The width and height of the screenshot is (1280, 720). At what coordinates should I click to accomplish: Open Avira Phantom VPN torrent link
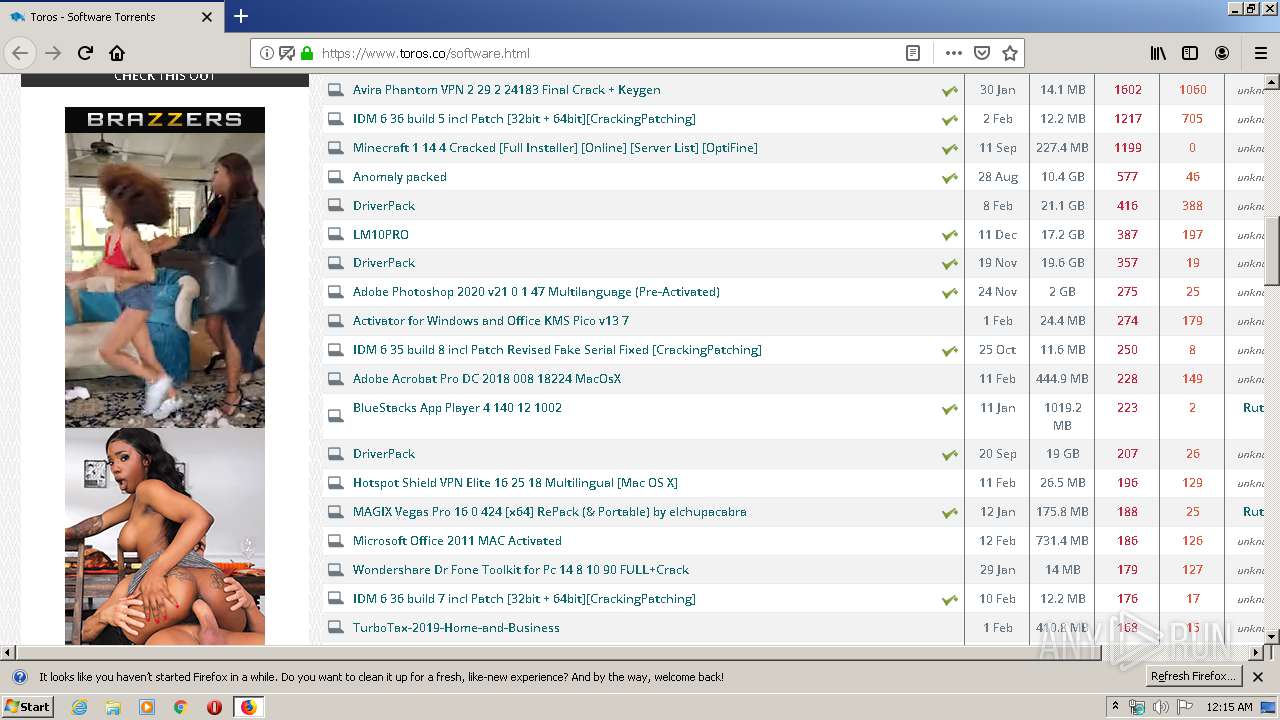(x=506, y=90)
